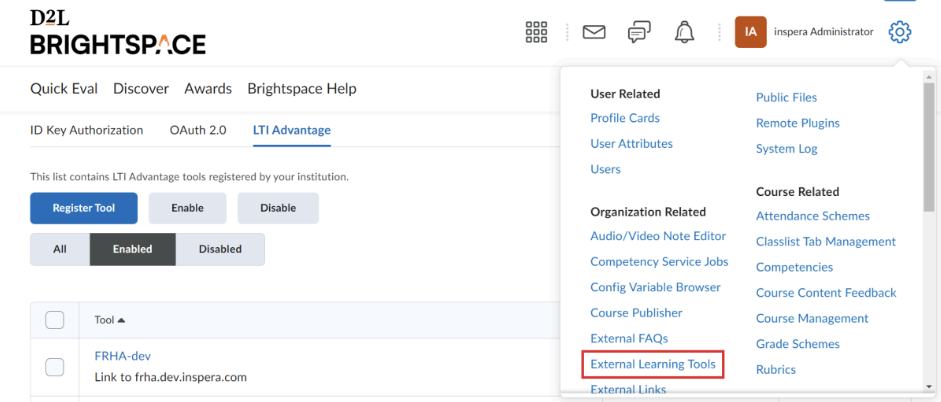Click the 'Organization Related' heading text
This screenshot has width=941, height=402.
tap(648, 212)
